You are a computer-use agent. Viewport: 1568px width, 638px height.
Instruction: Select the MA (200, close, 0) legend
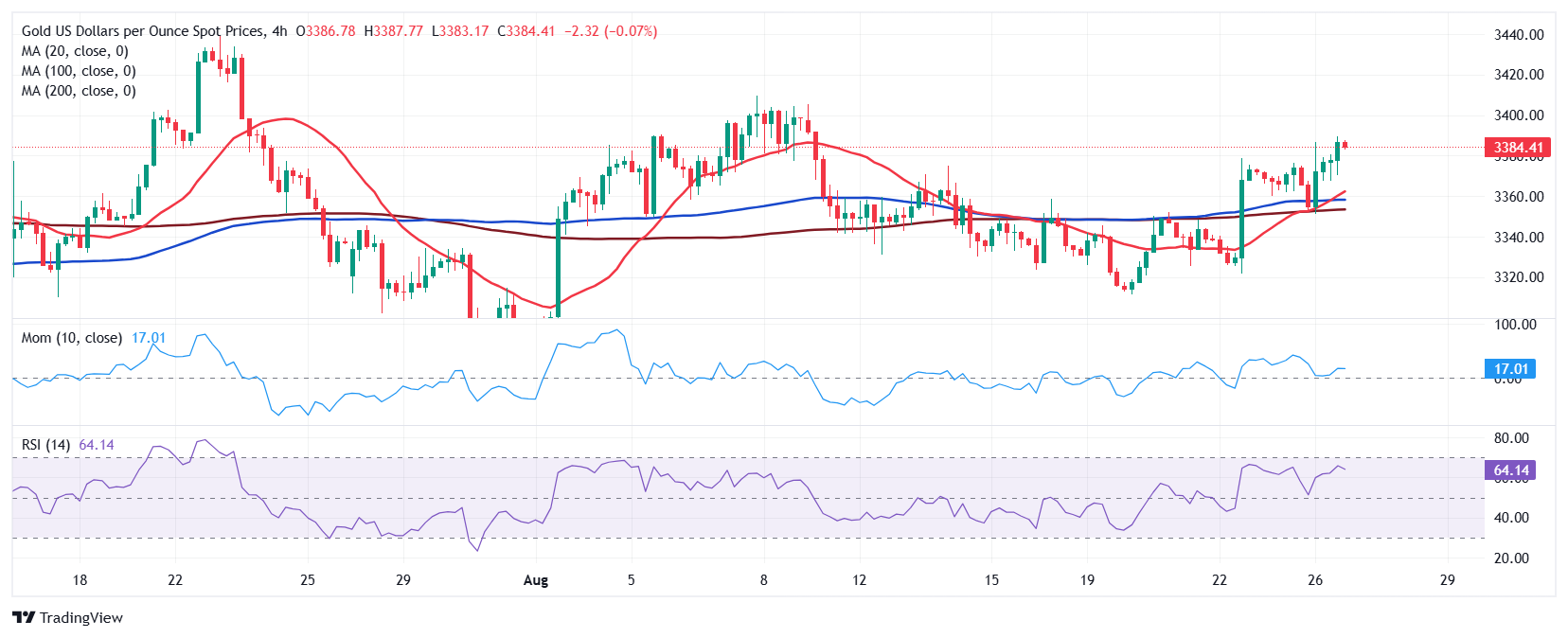79,91
